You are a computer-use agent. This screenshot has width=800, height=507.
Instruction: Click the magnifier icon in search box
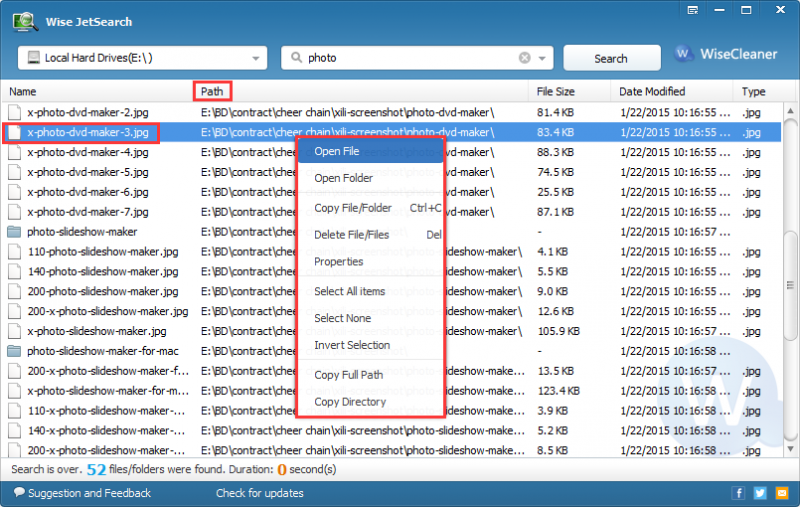(x=296, y=58)
